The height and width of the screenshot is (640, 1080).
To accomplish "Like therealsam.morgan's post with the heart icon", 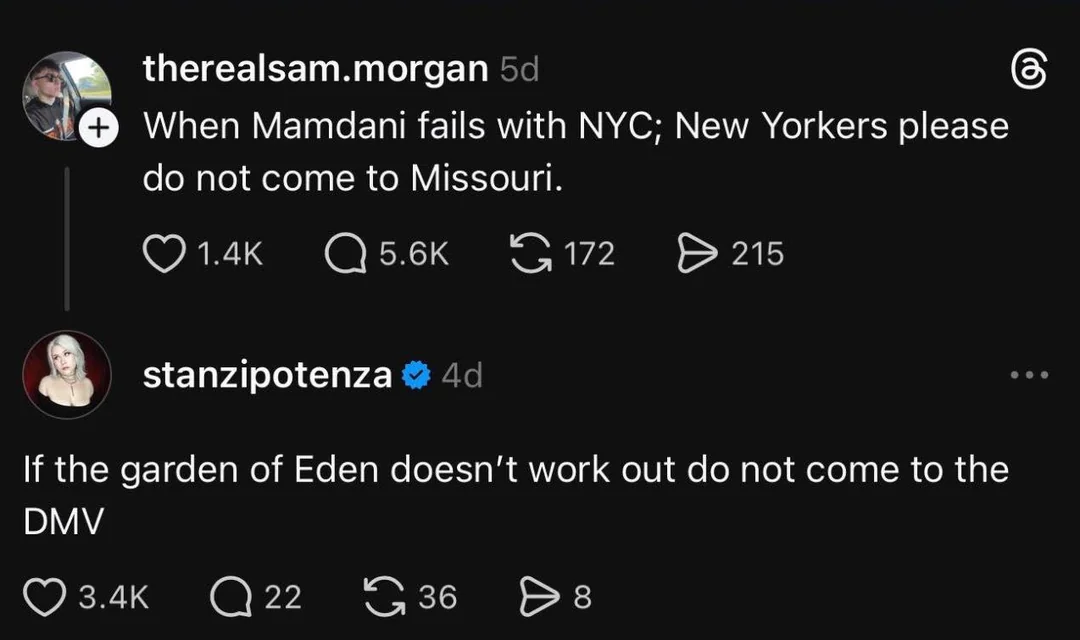I will click(x=162, y=254).
